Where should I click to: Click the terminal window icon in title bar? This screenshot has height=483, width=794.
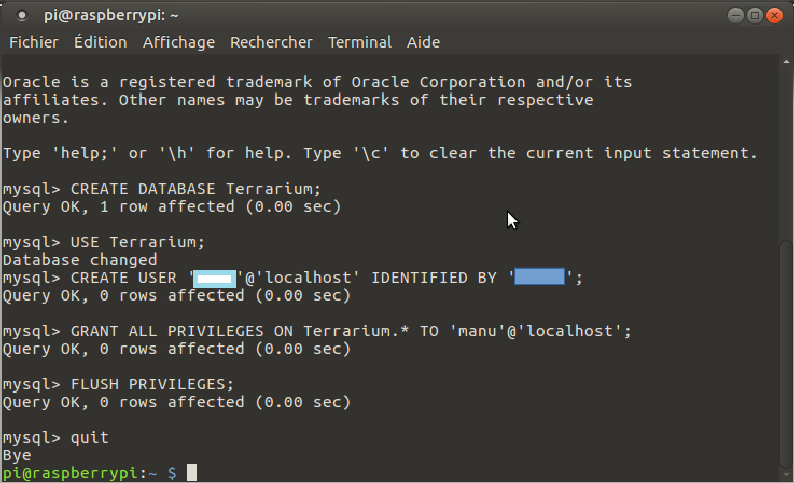[22, 14]
